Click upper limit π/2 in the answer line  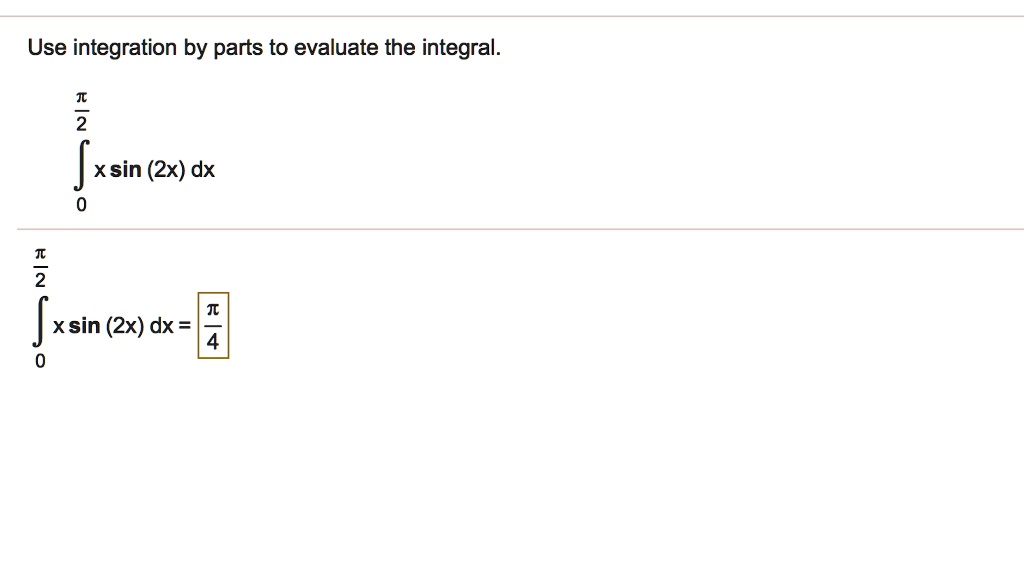(40, 267)
